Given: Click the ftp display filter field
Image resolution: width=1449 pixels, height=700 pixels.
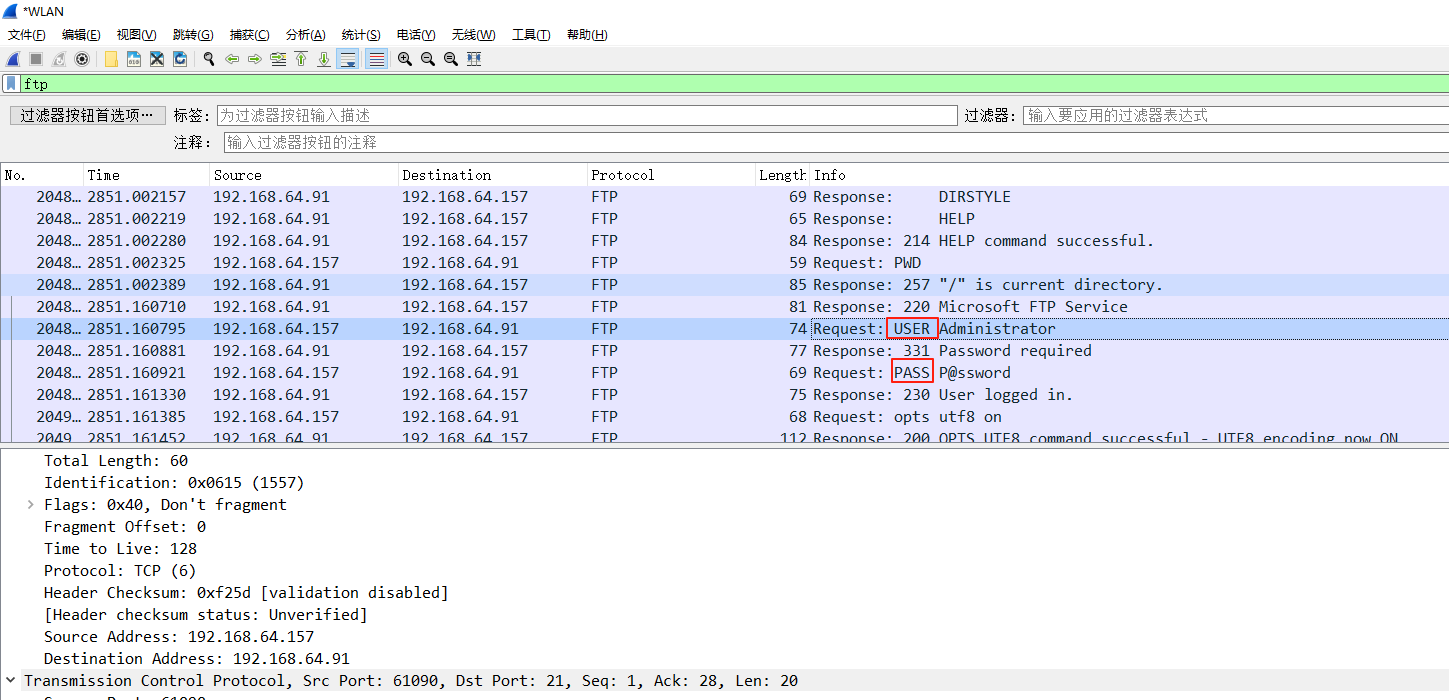Looking at the screenshot, I should coord(734,84).
